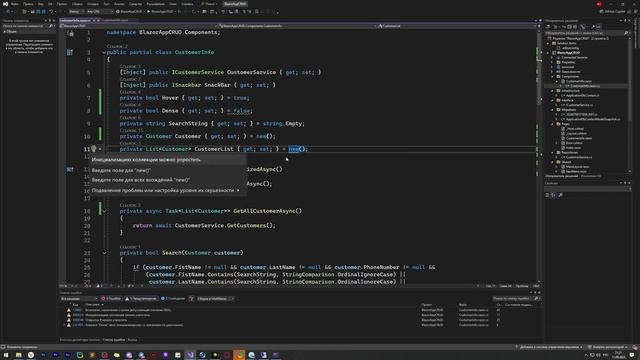Click Collapse All icon in Solution Explorer

[569, 27]
